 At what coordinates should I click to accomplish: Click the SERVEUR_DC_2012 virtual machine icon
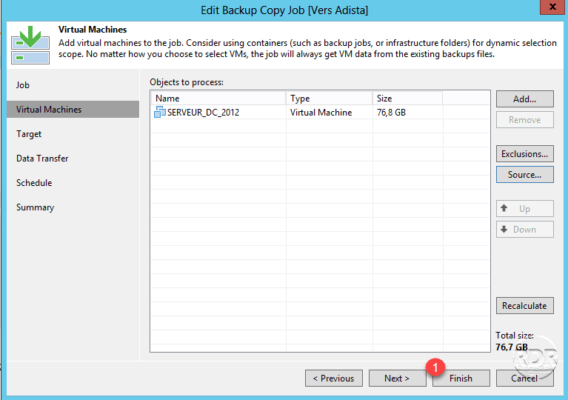click(x=159, y=112)
